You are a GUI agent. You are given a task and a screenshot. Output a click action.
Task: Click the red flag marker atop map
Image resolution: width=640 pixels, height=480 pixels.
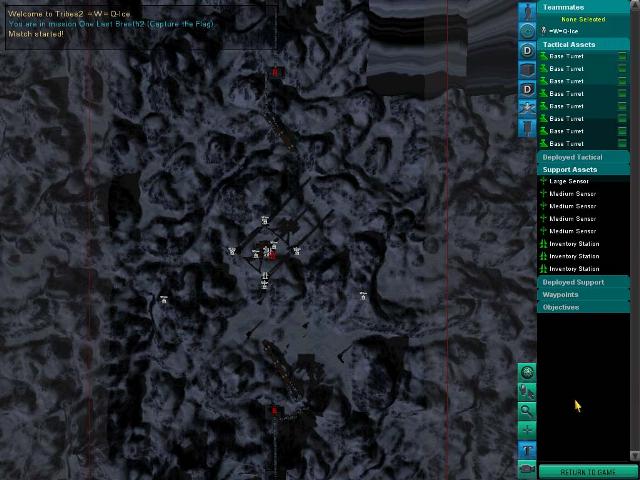point(275,72)
